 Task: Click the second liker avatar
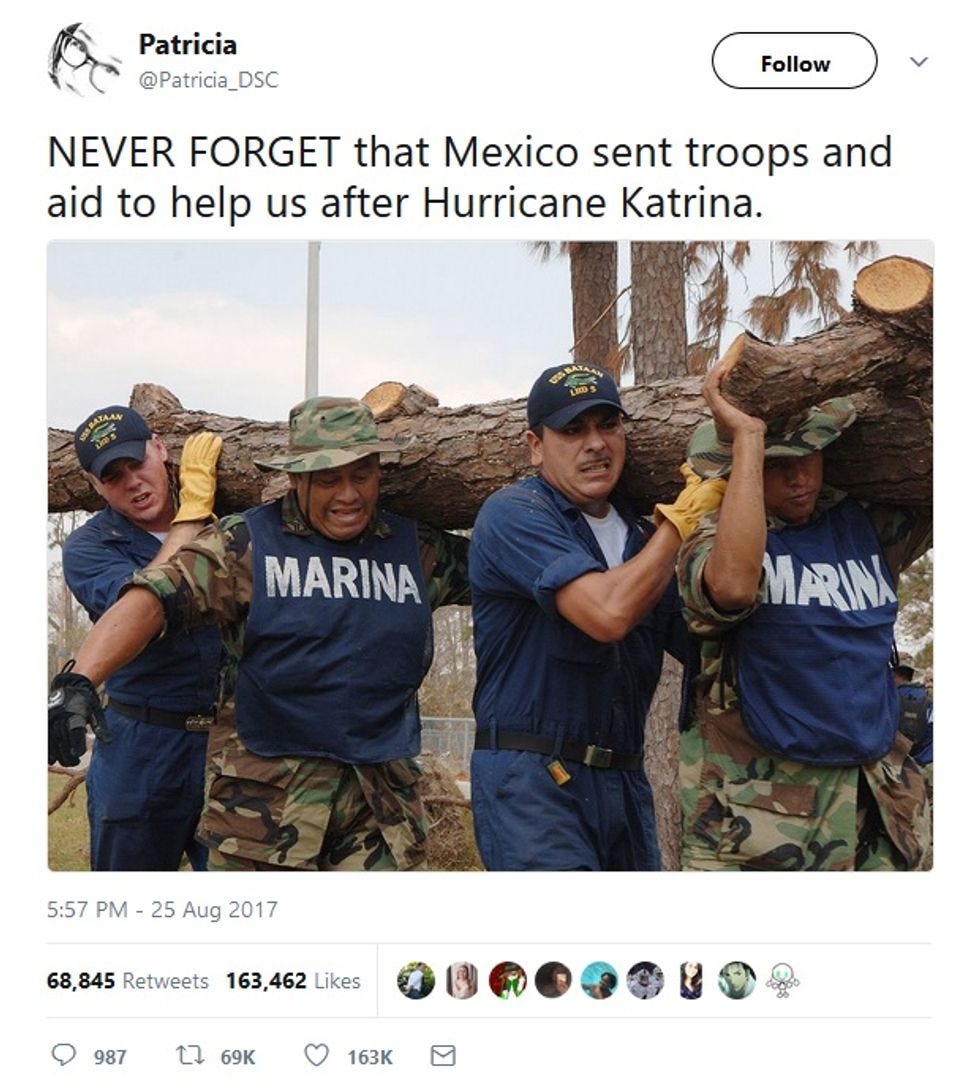[x=462, y=981]
